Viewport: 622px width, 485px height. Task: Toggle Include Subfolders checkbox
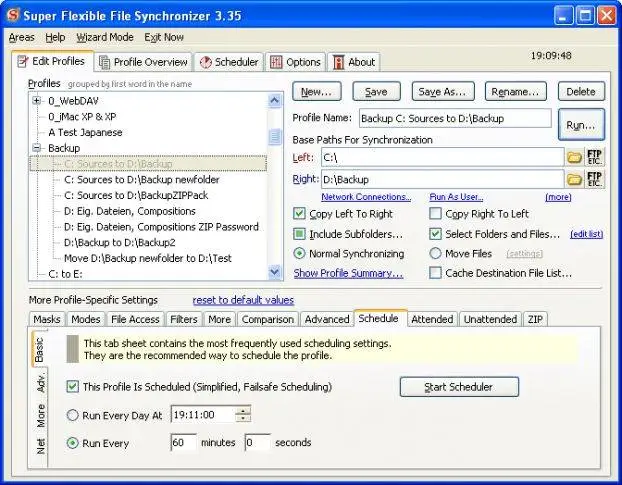pyautogui.click(x=299, y=234)
